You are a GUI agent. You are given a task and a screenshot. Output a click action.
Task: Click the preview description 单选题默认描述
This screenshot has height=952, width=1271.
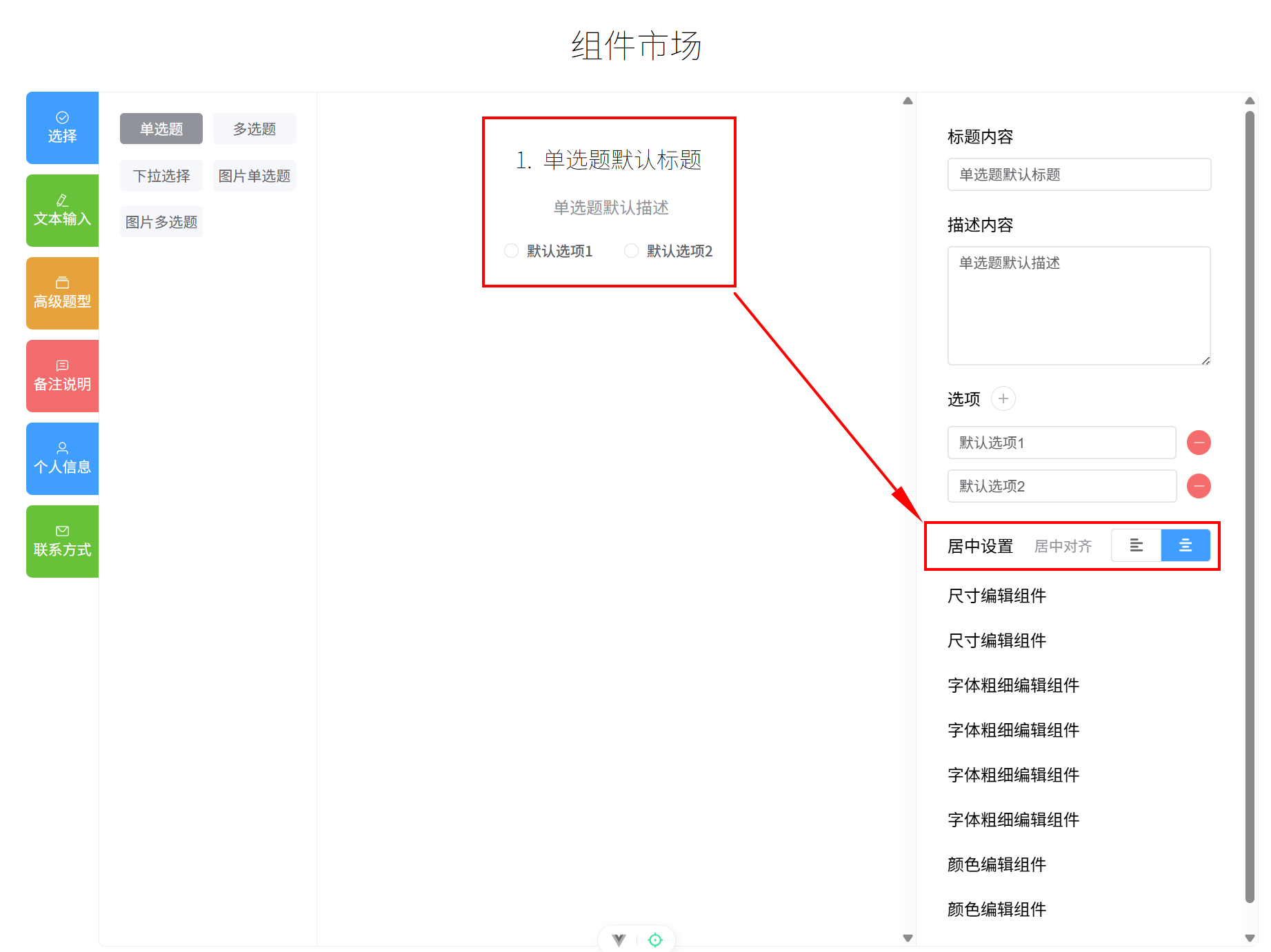coord(611,207)
